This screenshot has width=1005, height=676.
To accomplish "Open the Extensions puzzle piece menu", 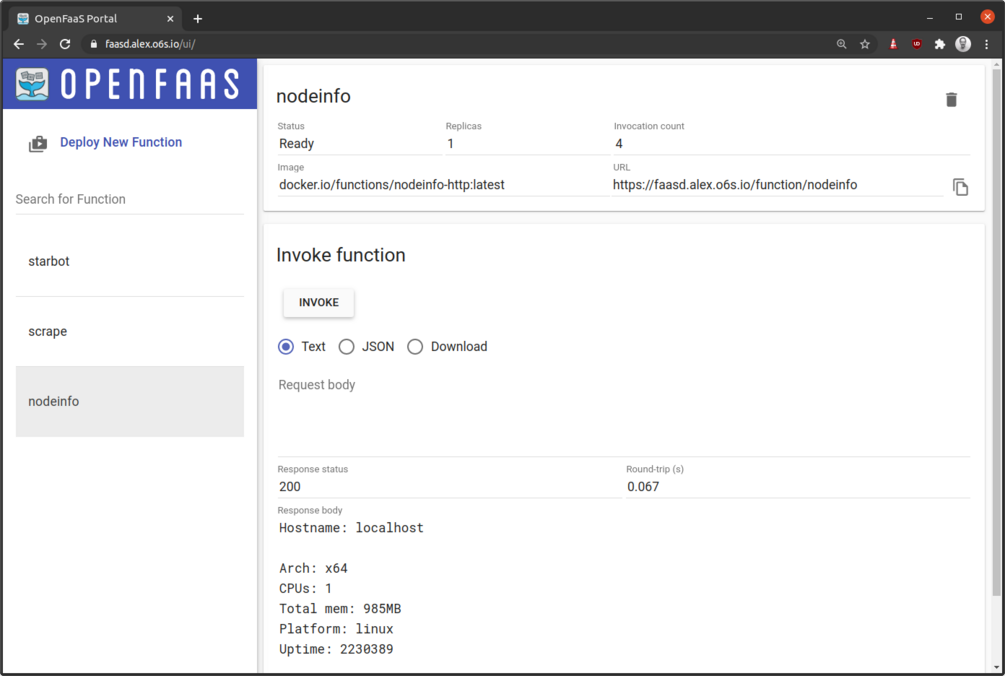I will [940, 44].
